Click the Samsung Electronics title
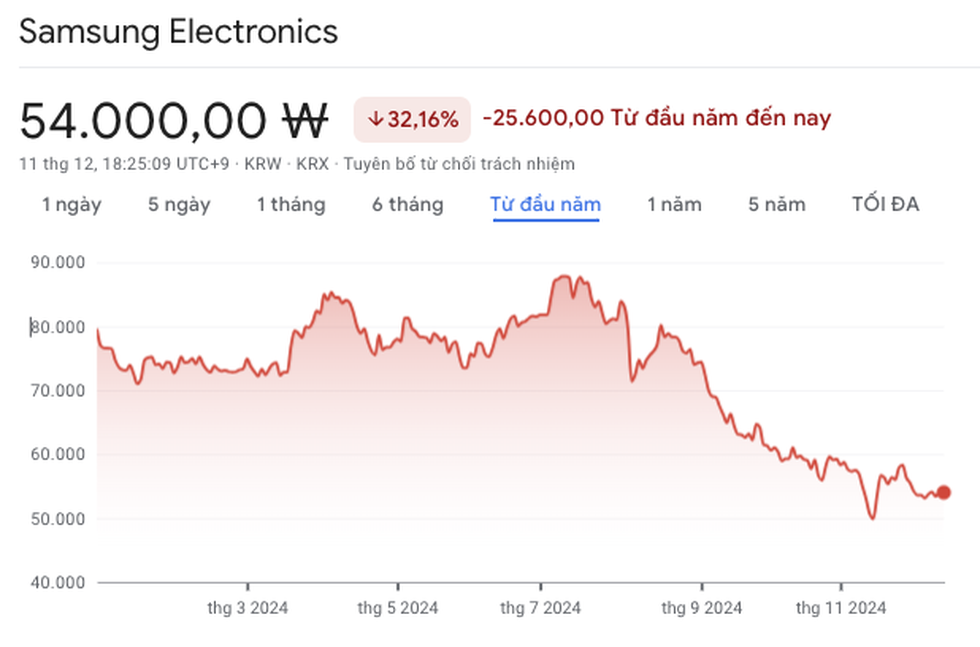 (x=179, y=32)
